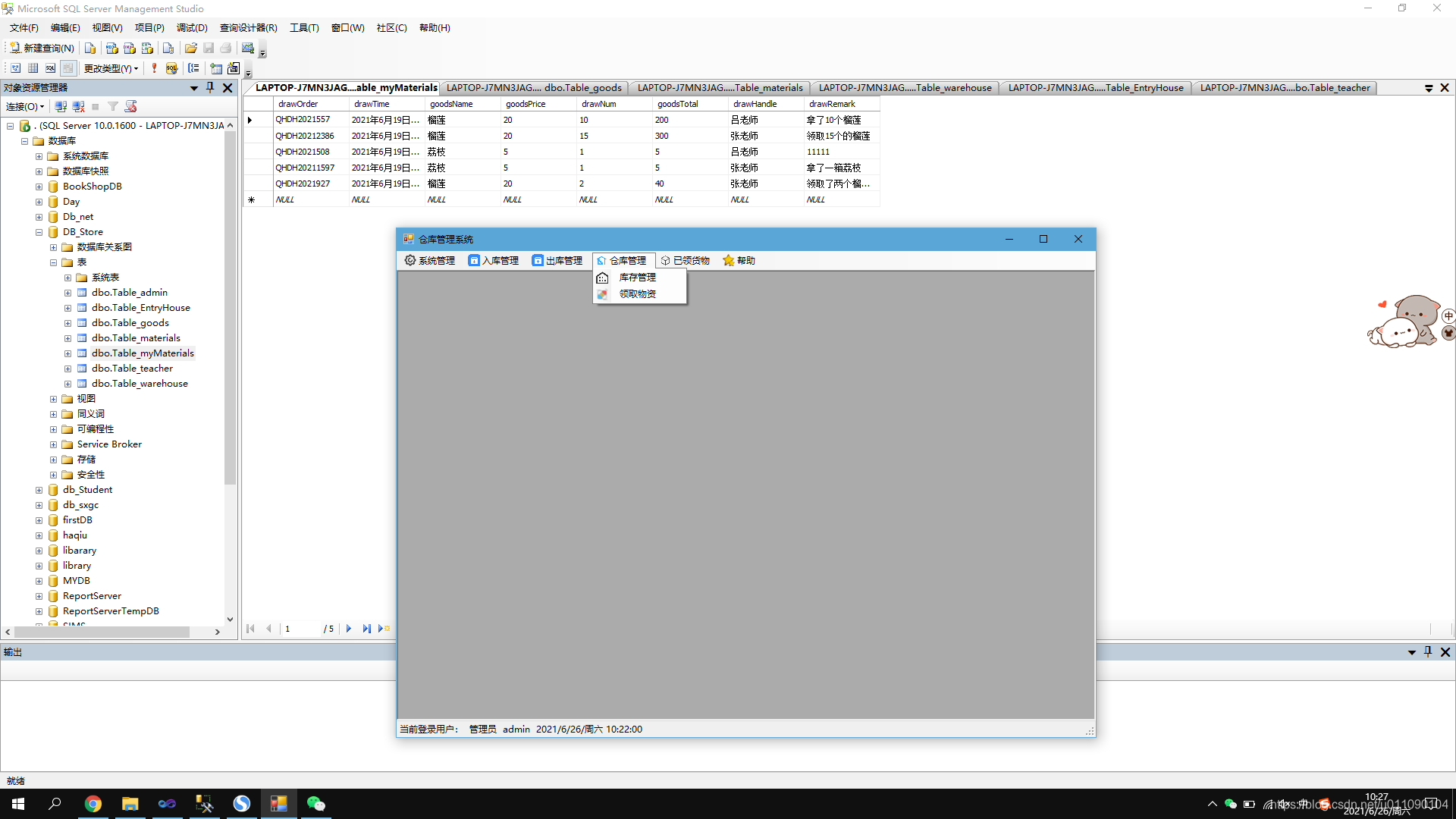This screenshot has height=819, width=1456.
Task: Click the 出库管理 toolbar item
Action: click(557, 260)
